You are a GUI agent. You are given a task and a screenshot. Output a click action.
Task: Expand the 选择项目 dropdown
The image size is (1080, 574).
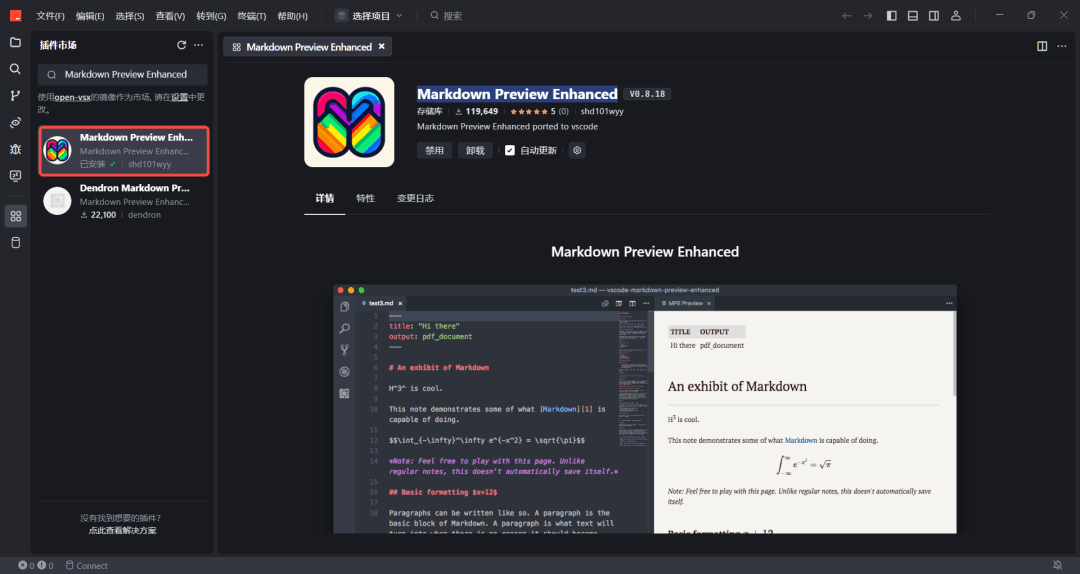368,16
